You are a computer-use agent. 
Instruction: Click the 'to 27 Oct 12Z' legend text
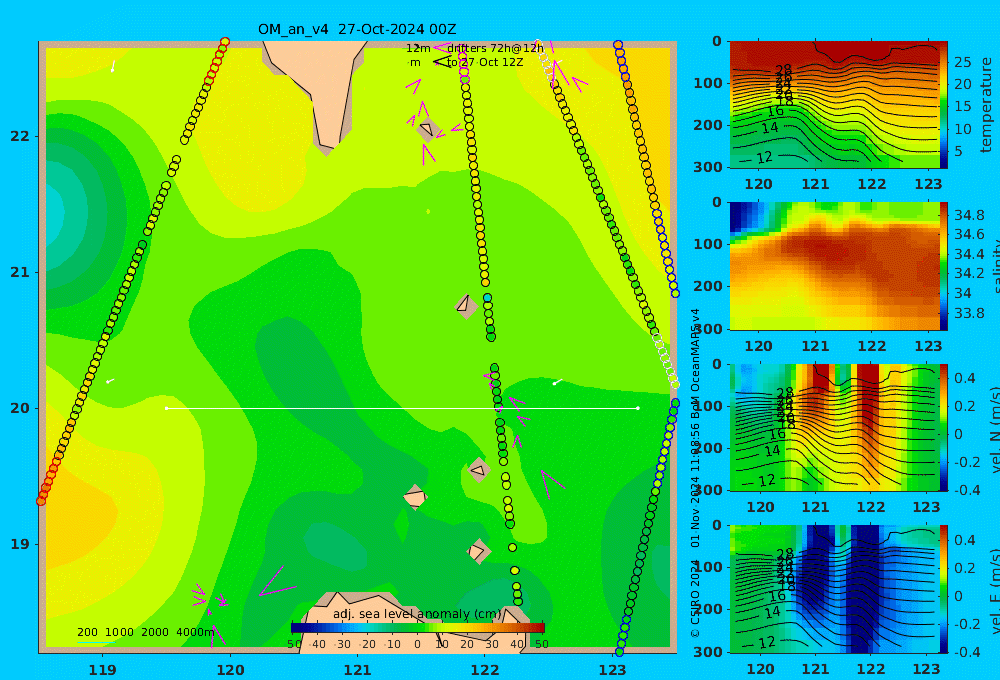point(485,63)
